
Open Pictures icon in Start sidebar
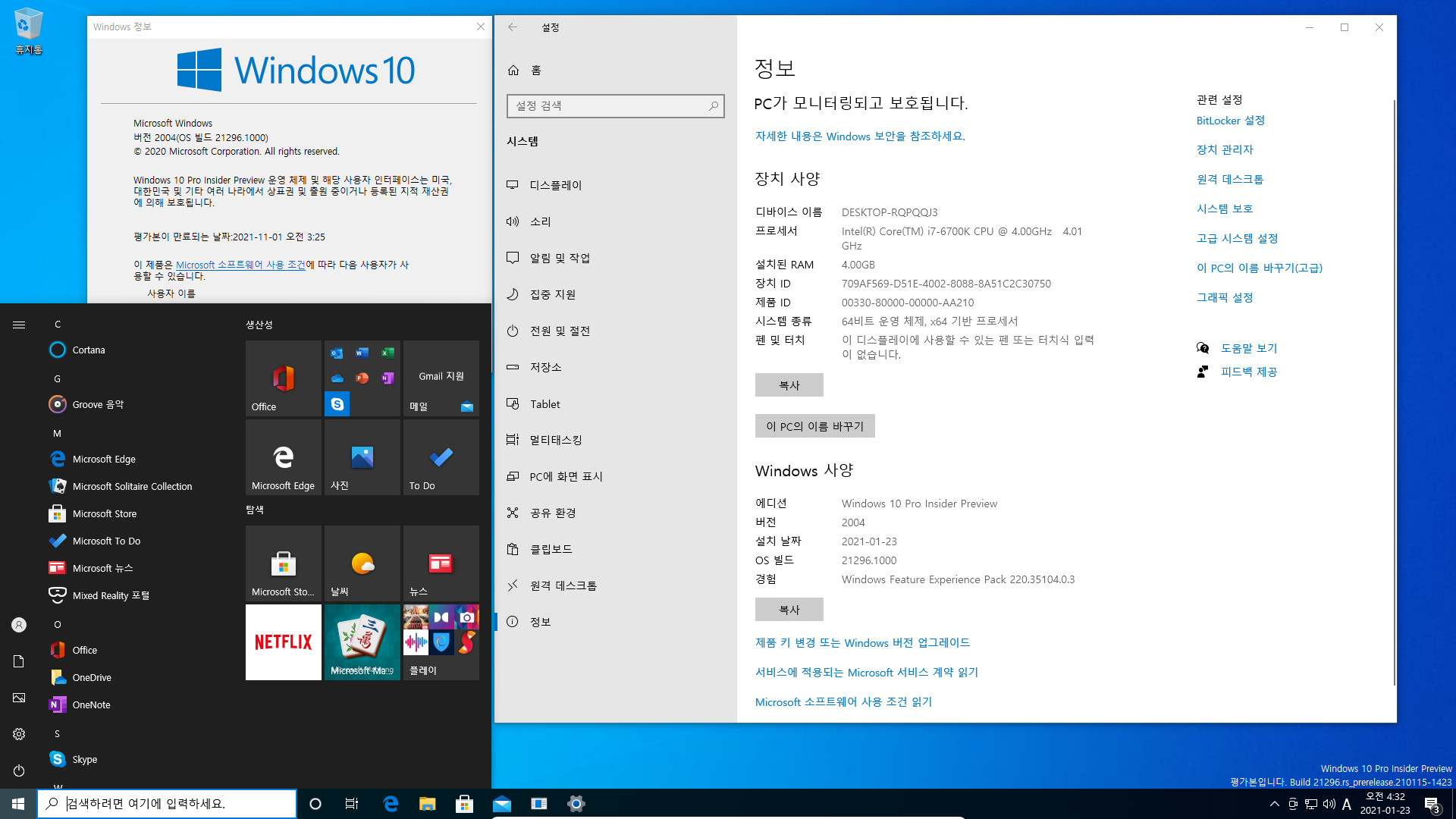19,698
